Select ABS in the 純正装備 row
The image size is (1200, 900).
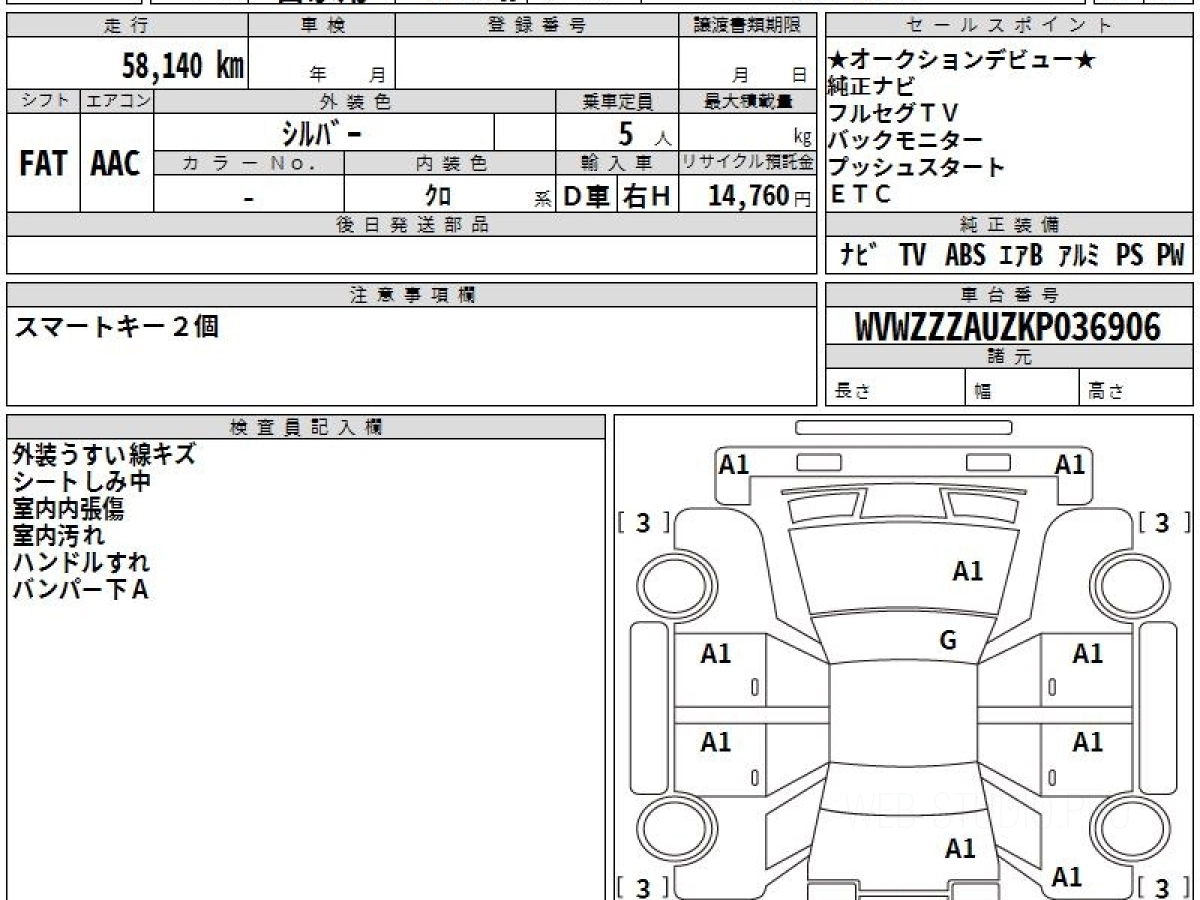[x=965, y=255]
